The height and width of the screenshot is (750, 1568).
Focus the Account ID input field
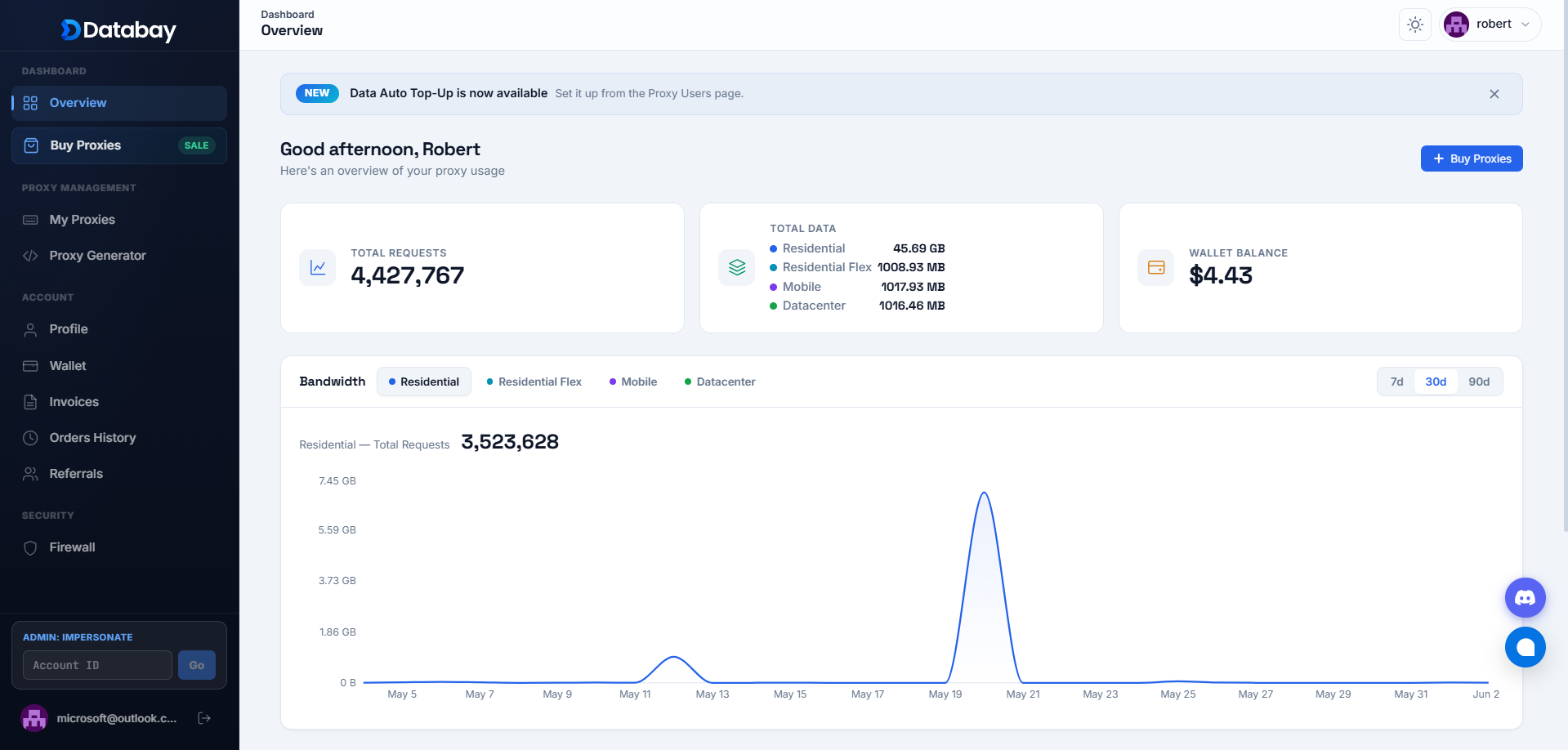(x=97, y=665)
